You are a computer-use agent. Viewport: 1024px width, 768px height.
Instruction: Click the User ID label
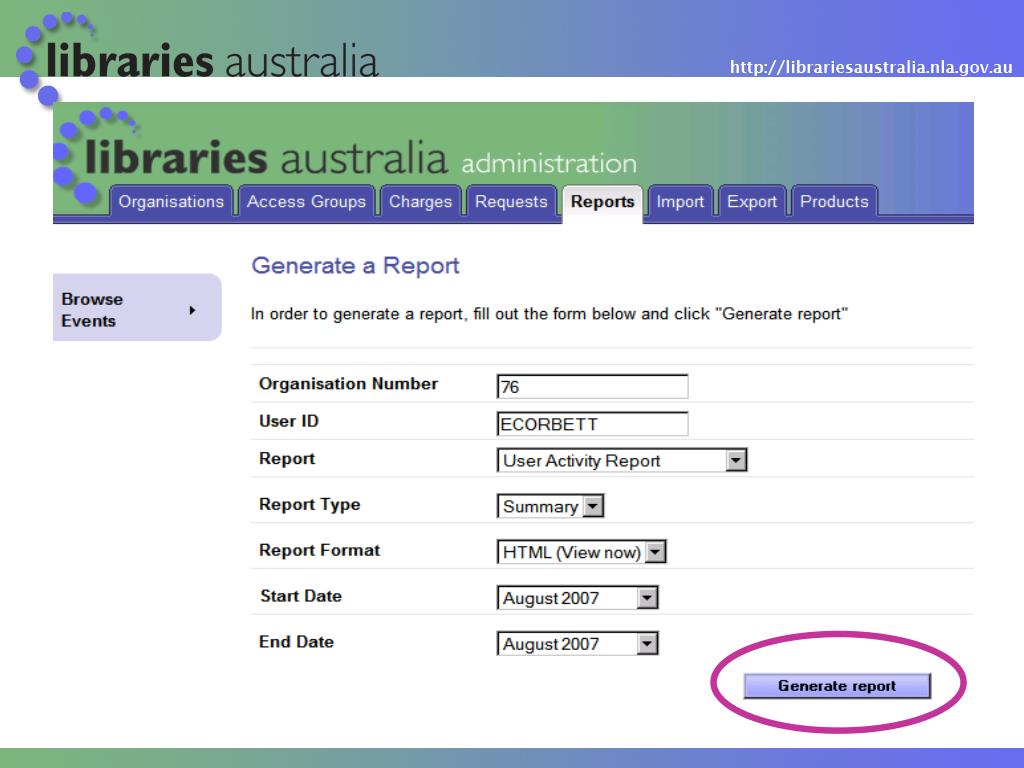(x=289, y=421)
